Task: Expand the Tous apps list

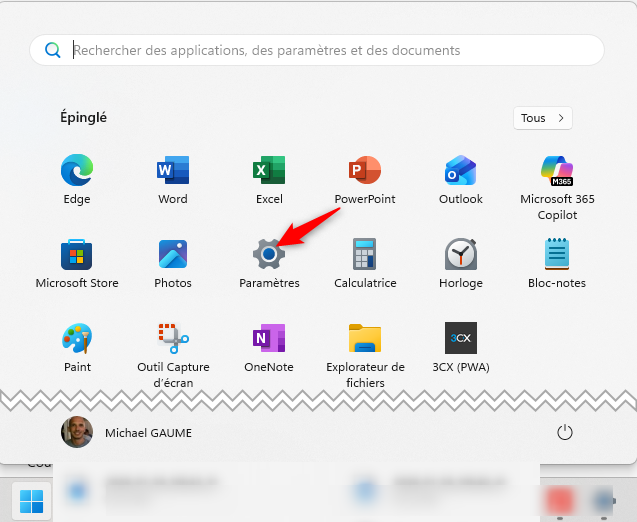Action: tap(543, 118)
